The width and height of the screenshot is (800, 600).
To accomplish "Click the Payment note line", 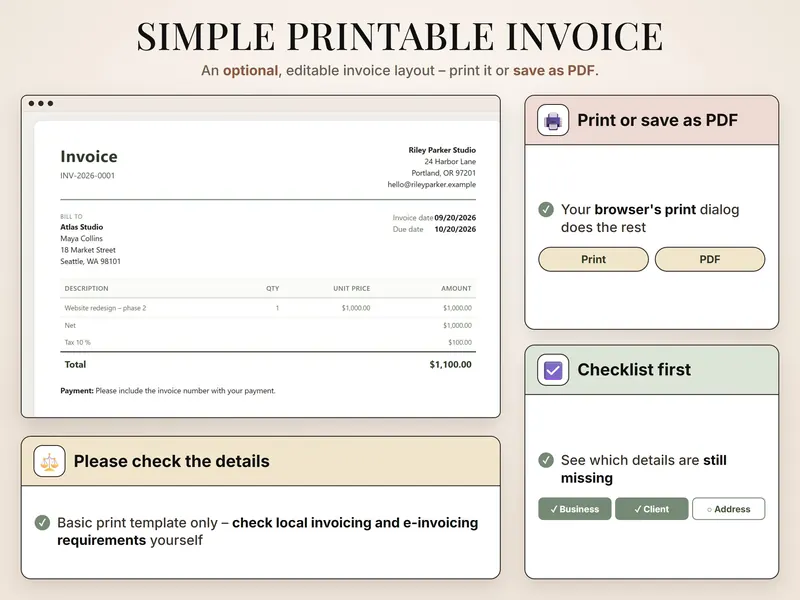I will click(x=168, y=391).
